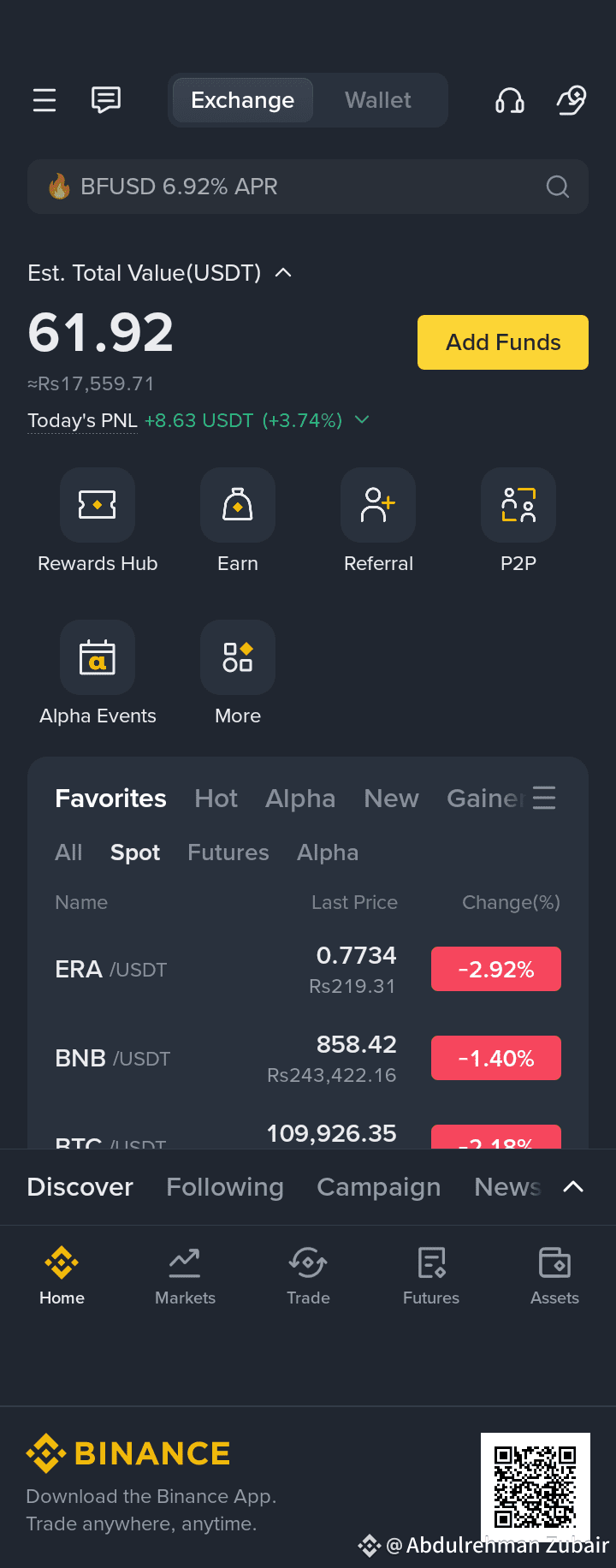Open the More services icon
Screen dimensions: 616x1568
[x=238, y=657]
